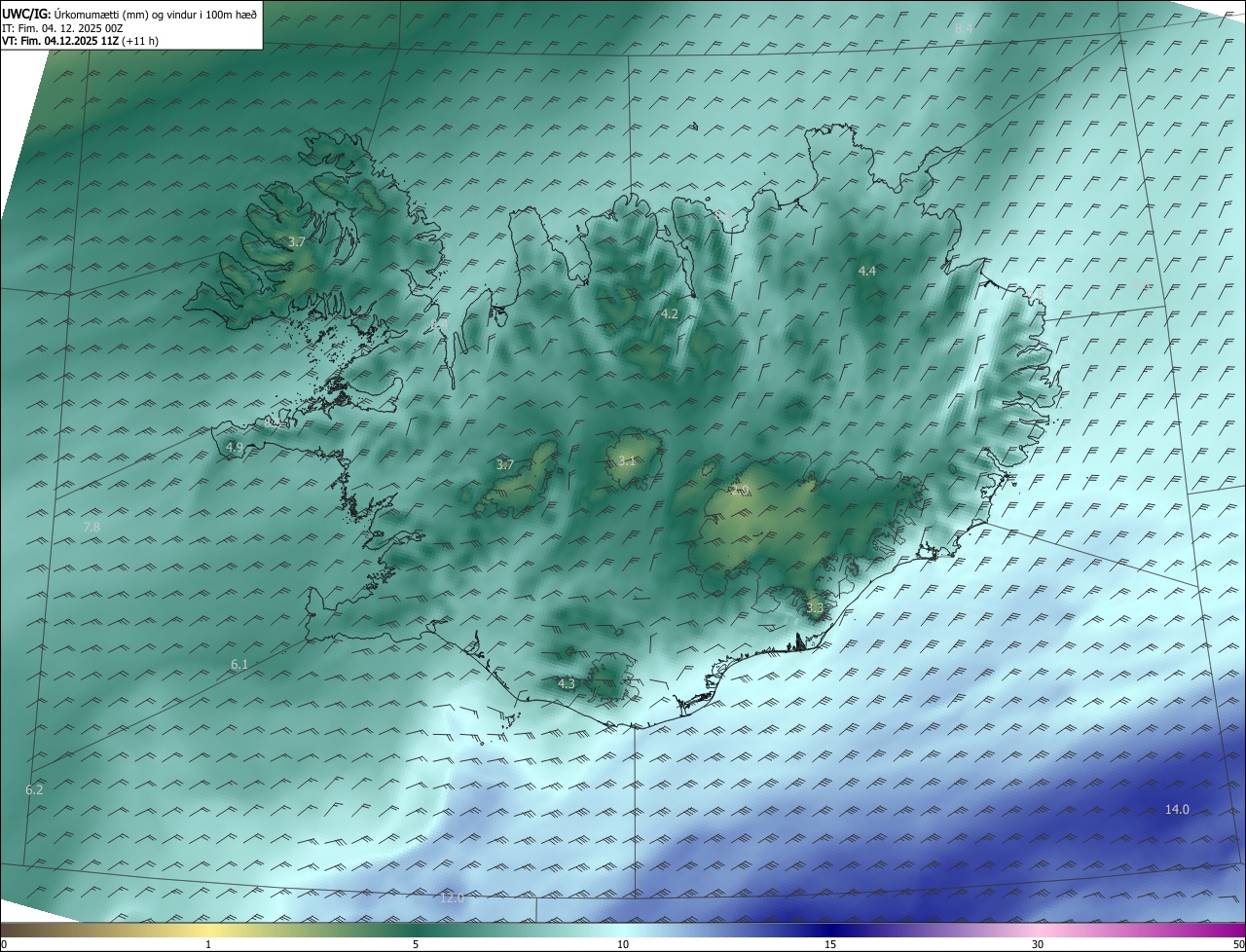Click the 6.1 value label
This screenshot has width=1246, height=952.
click(x=239, y=664)
